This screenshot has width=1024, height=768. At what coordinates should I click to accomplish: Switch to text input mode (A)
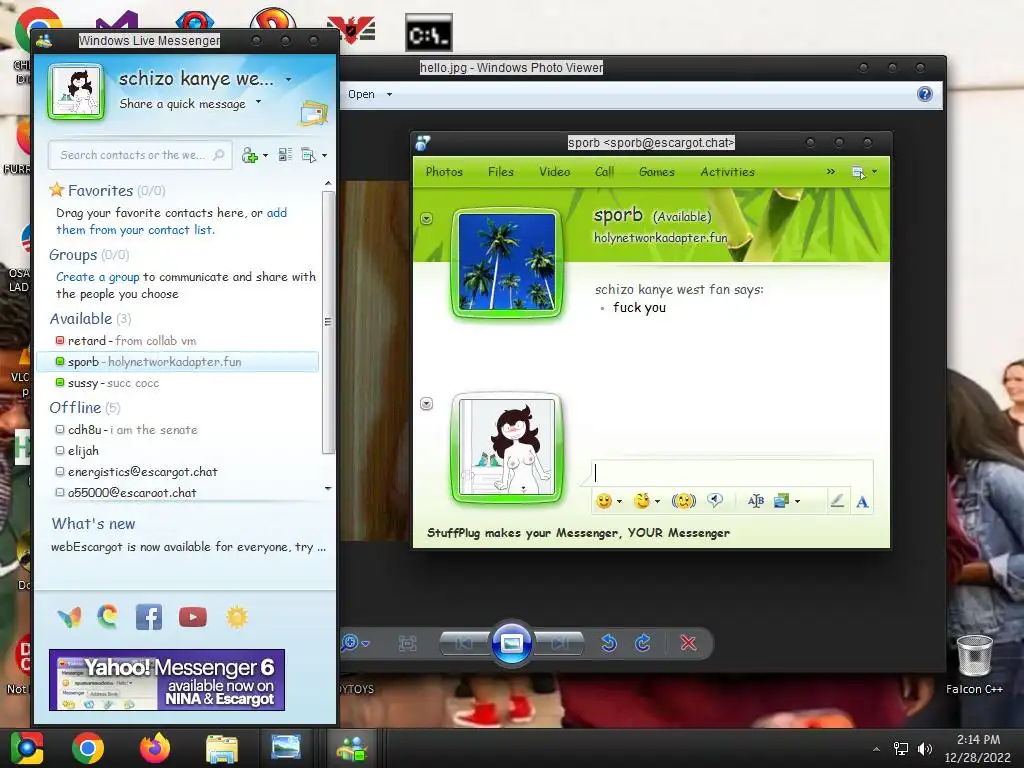(x=862, y=502)
